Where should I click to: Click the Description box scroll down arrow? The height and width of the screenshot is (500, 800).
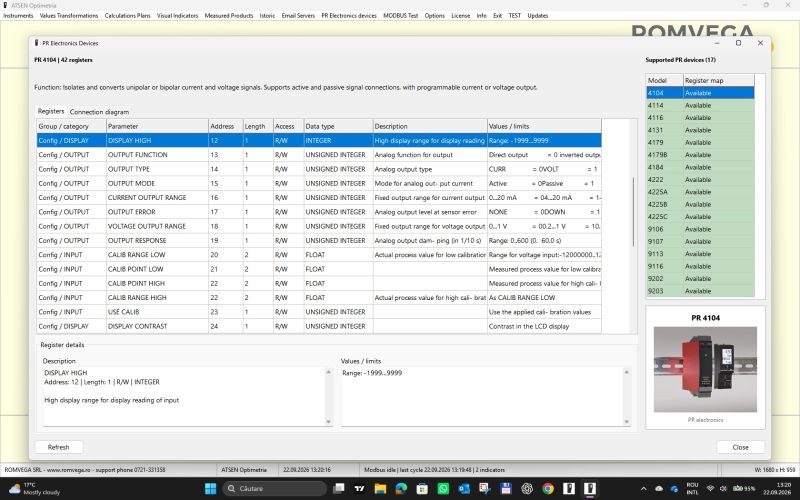[x=328, y=421]
